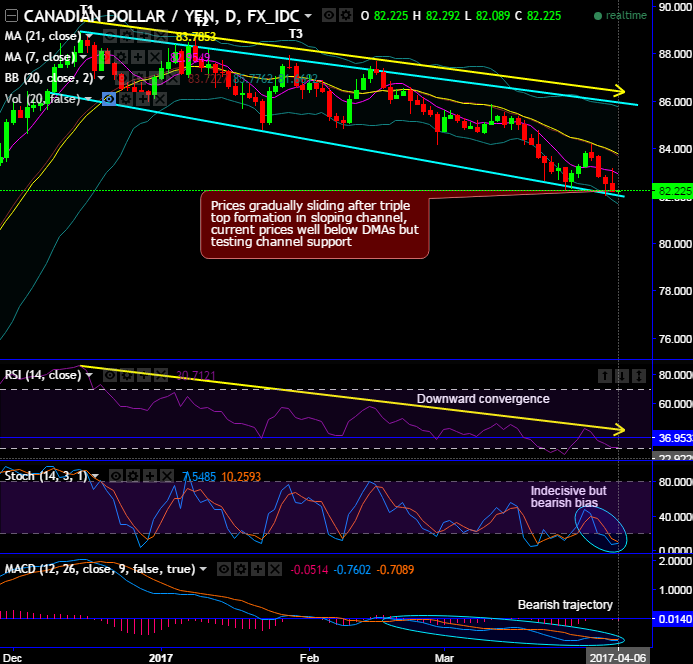The width and height of the screenshot is (693, 664).
Task: Click the 2017-04-06 date label on time axis
Action: click(617, 658)
